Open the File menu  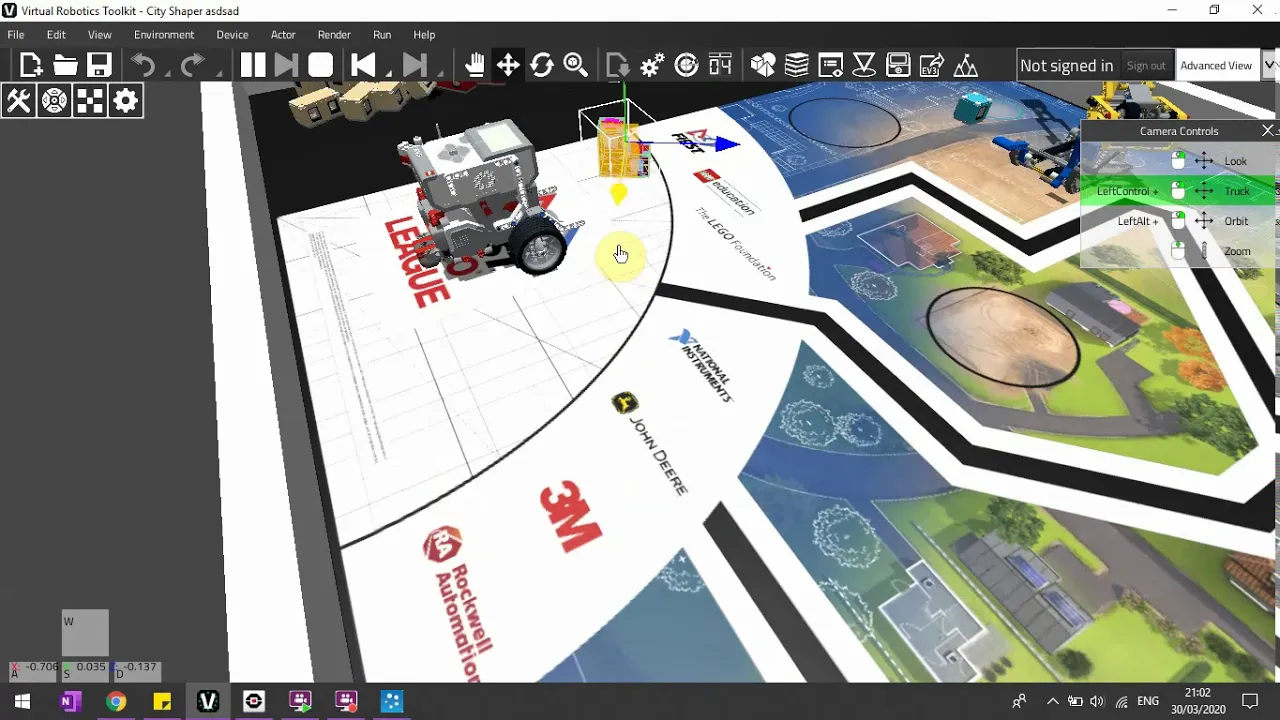[16, 35]
